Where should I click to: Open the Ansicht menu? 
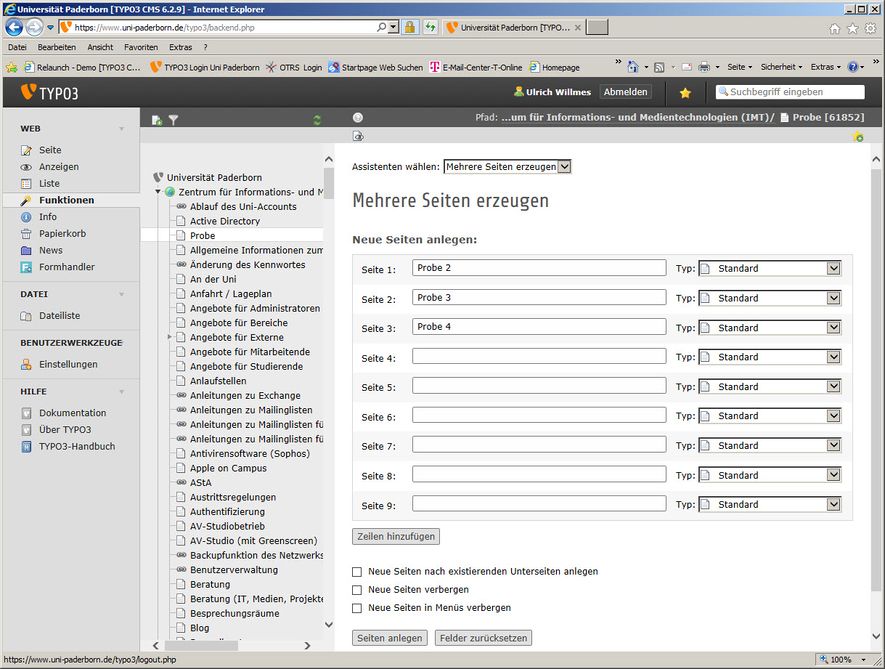coord(100,47)
